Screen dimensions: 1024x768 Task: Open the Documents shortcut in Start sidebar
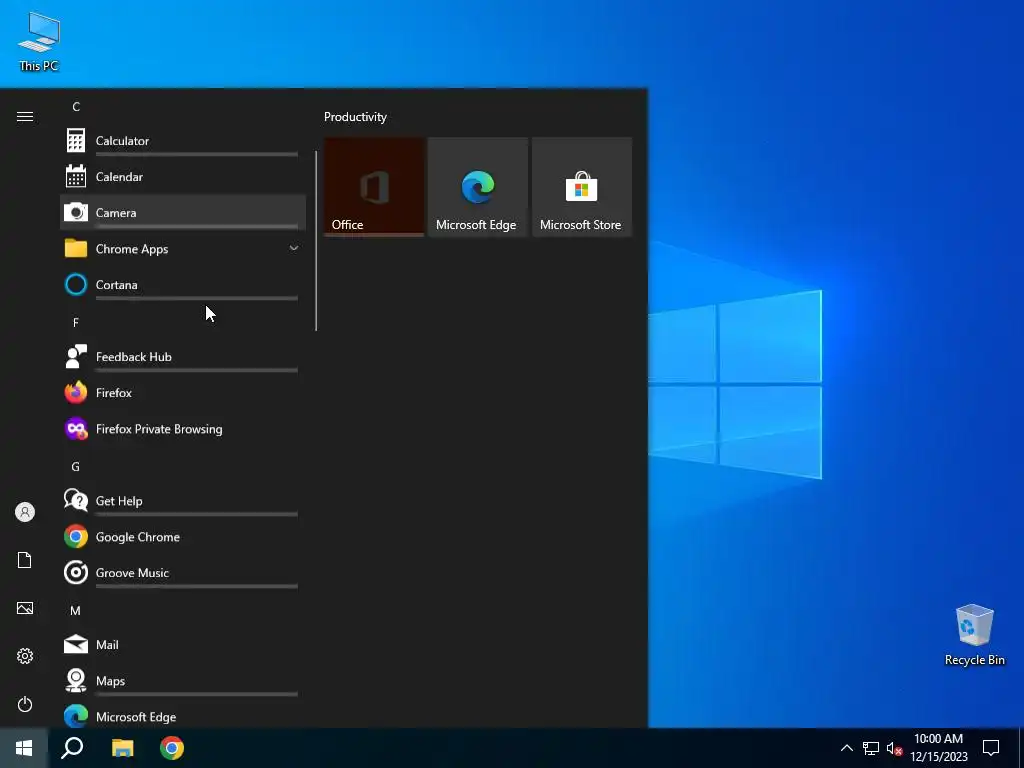point(25,560)
